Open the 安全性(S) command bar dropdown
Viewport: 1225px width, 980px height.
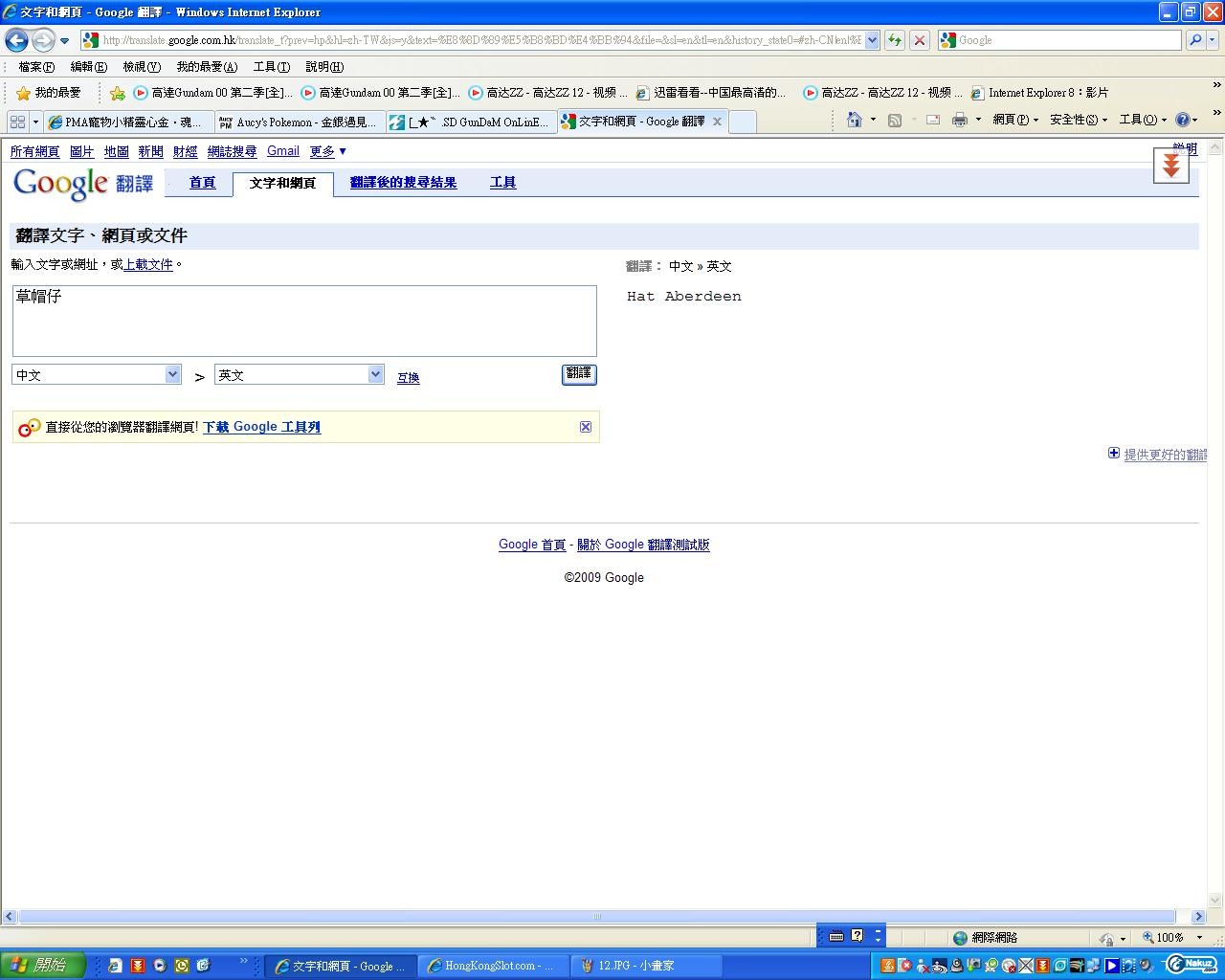(1078, 120)
